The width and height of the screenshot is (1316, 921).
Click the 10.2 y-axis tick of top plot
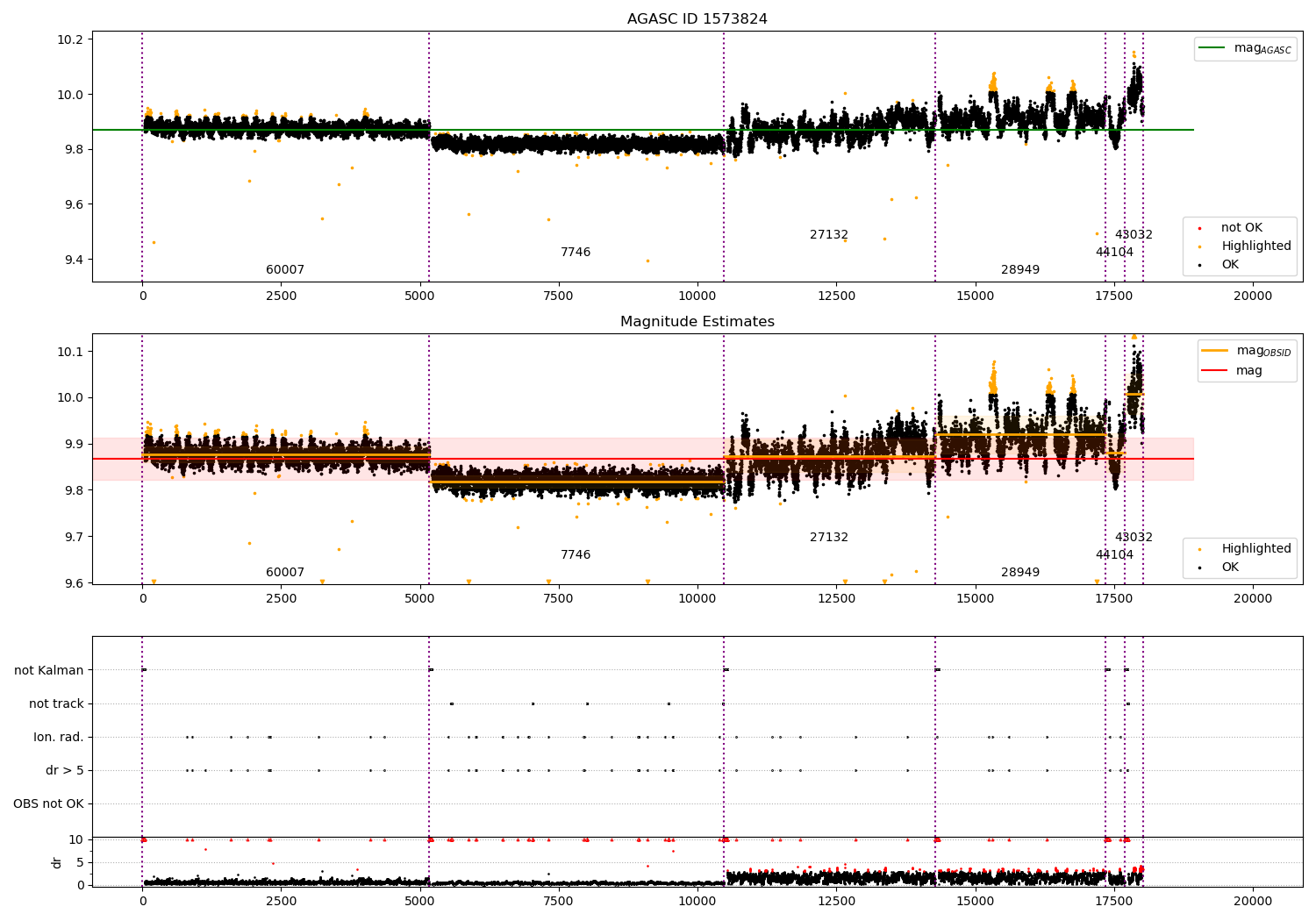click(x=70, y=39)
